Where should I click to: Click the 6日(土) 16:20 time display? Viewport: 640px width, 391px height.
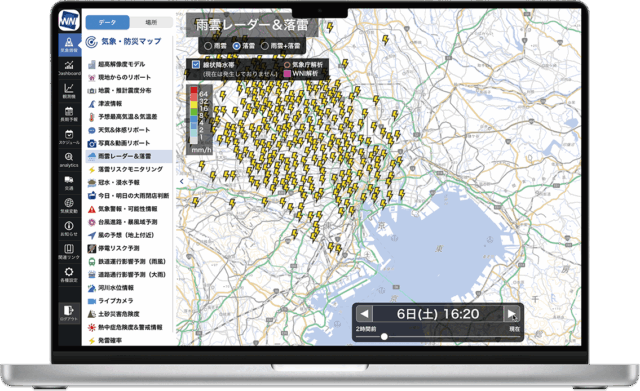tap(438, 314)
